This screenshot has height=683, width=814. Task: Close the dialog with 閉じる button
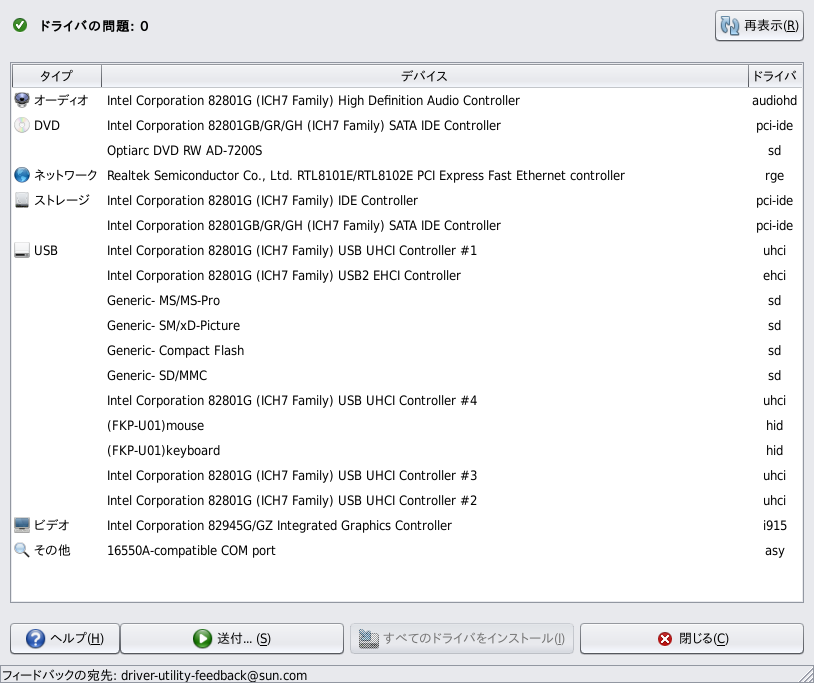coord(692,638)
